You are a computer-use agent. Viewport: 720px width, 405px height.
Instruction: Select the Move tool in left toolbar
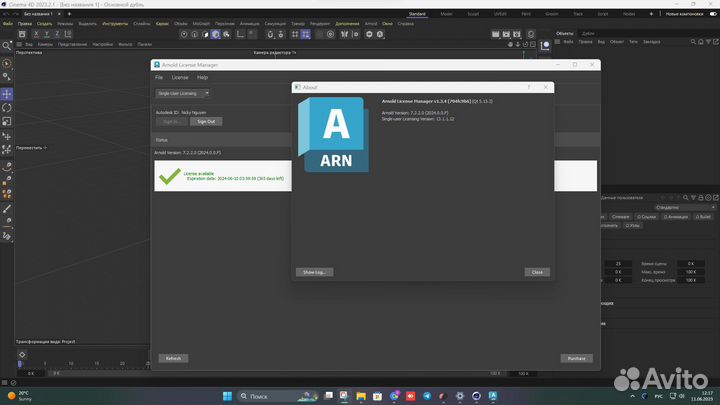(6, 94)
